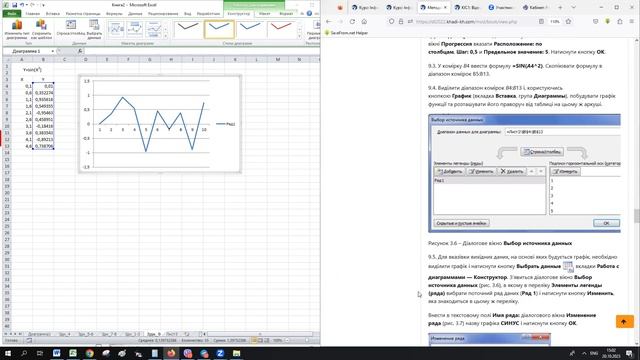Click the line chart plot area

click(151, 124)
